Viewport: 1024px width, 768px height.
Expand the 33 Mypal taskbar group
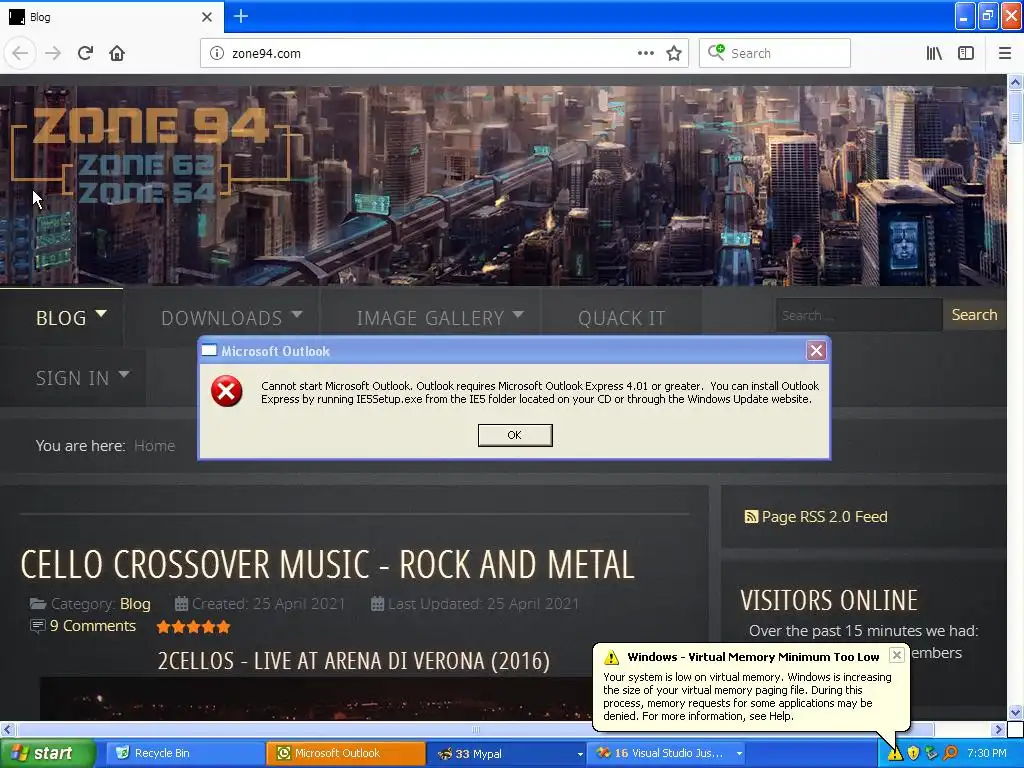[x=507, y=753]
